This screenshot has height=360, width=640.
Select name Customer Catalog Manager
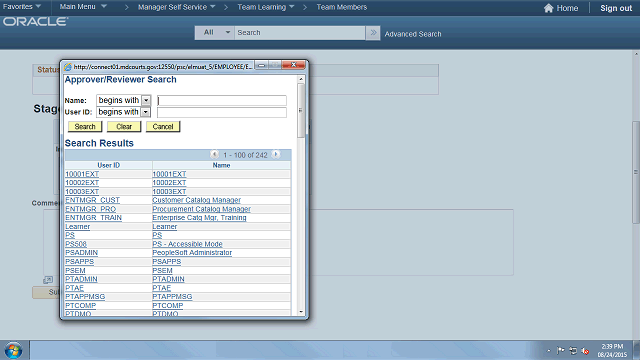196,200
